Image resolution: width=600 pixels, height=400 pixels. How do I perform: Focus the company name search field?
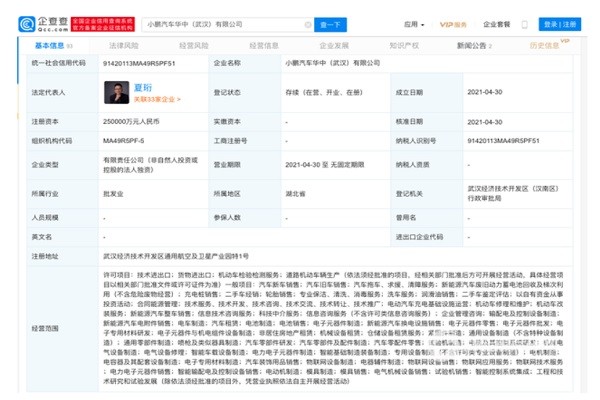[228, 24]
